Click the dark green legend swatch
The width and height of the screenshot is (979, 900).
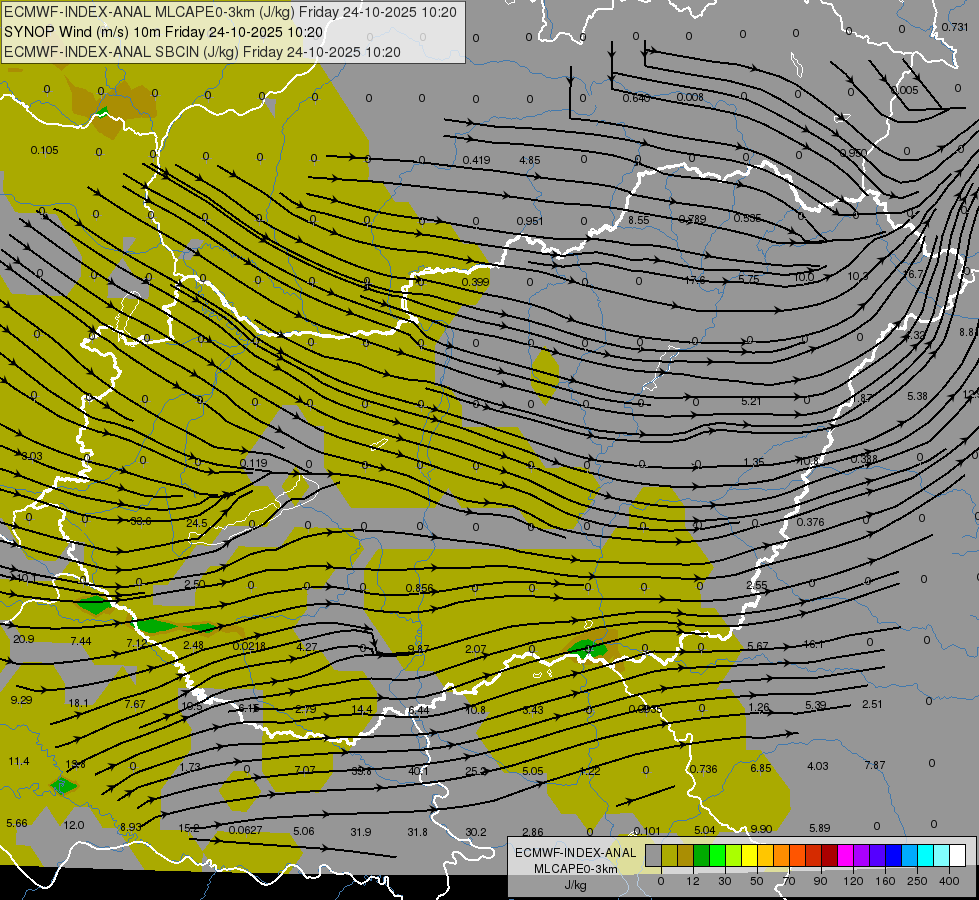(702, 856)
